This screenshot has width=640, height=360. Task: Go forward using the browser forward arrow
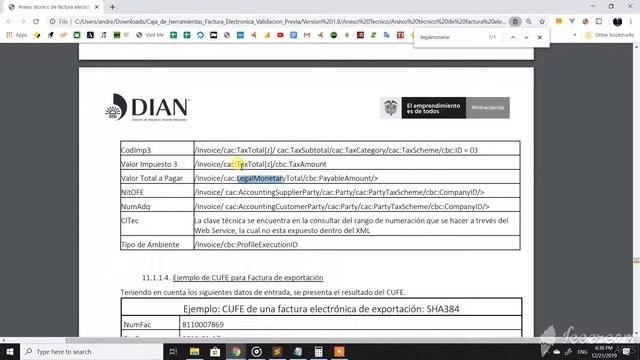coord(22,22)
